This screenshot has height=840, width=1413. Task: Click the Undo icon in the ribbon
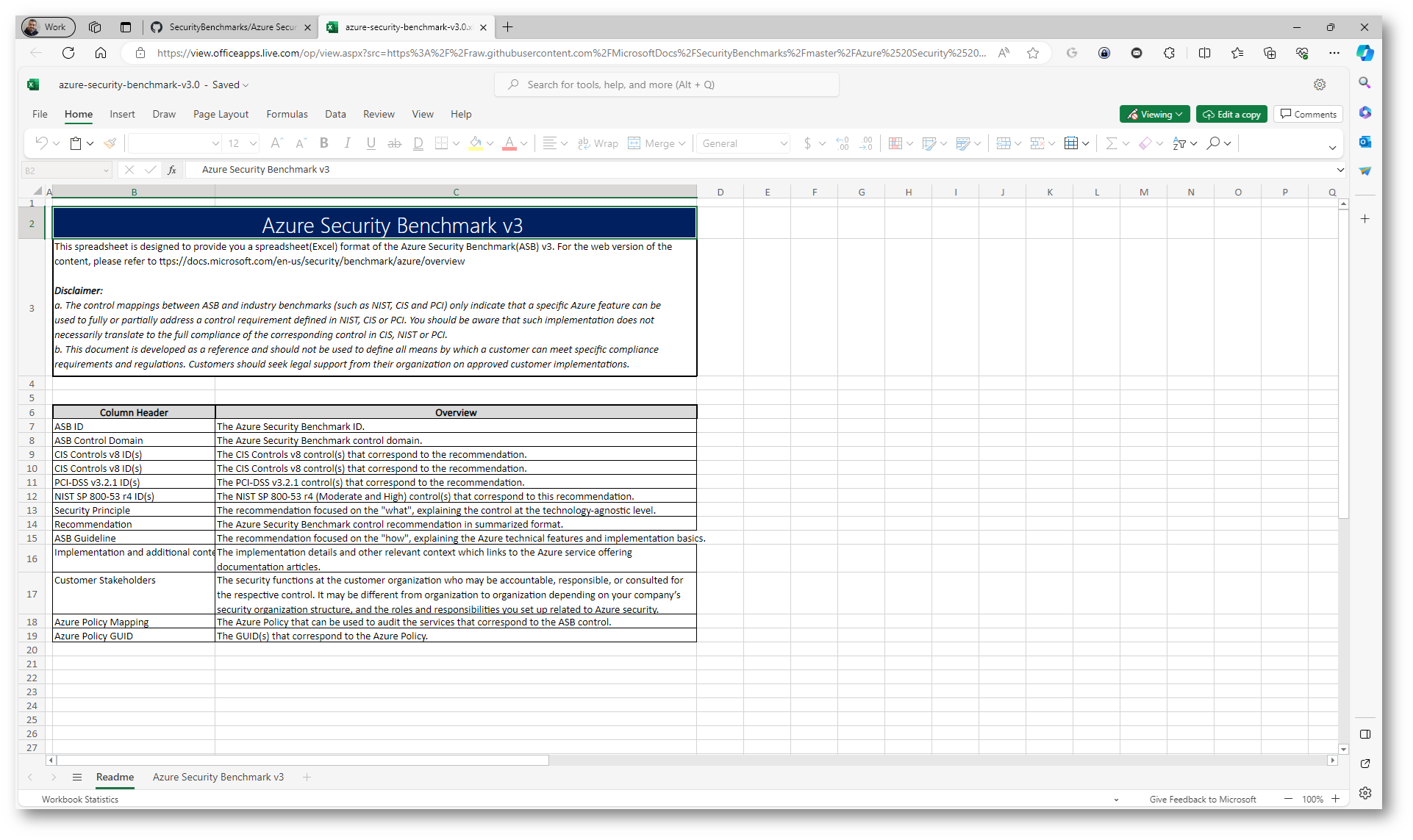(42, 143)
